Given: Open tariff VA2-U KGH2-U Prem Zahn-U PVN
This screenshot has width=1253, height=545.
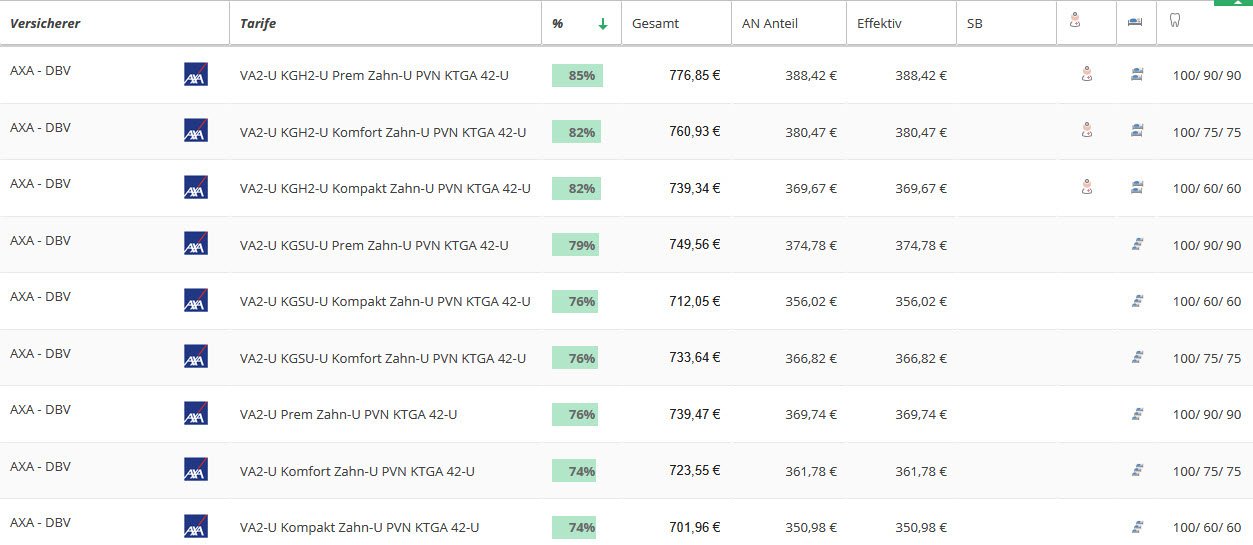Looking at the screenshot, I should (x=374, y=75).
